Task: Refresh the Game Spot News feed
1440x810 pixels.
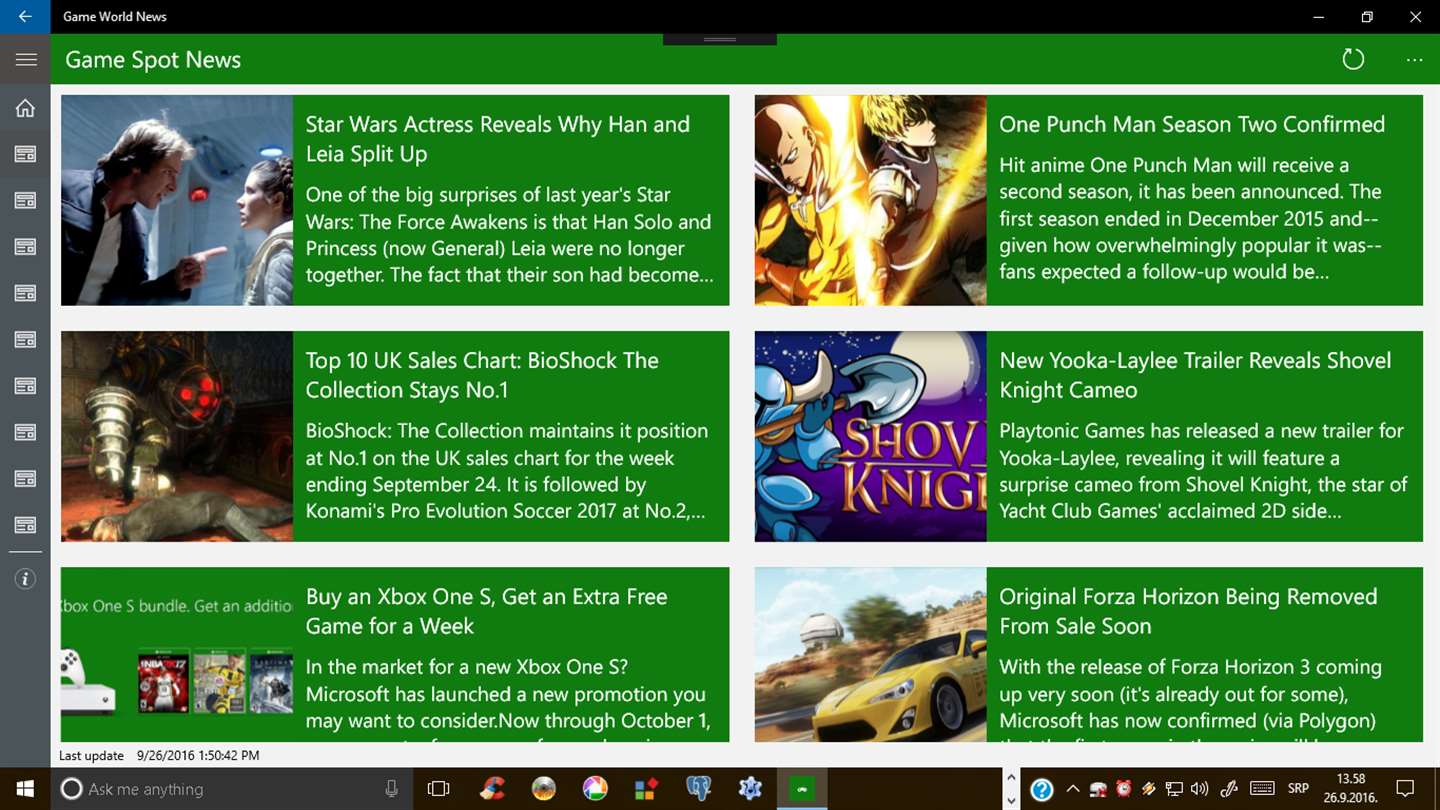Action: click(1353, 60)
